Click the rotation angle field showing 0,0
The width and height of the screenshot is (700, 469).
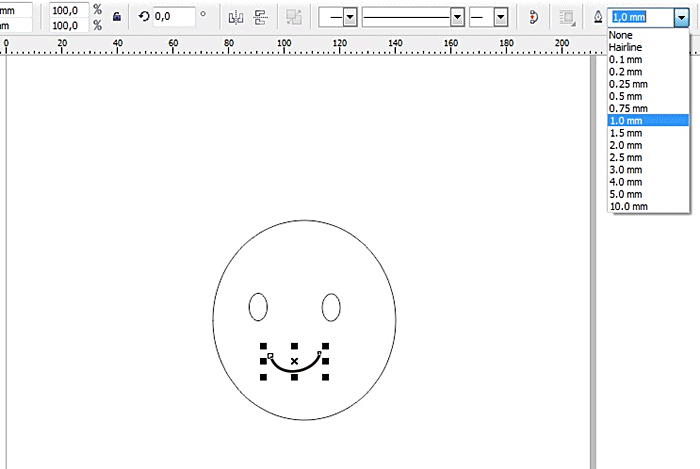coord(174,17)
